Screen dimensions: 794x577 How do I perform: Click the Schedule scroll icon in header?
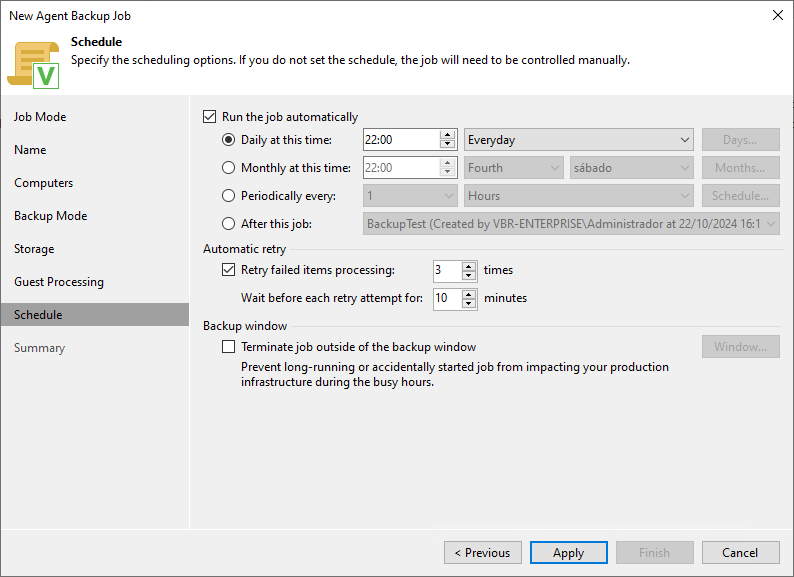coord(33,62)
